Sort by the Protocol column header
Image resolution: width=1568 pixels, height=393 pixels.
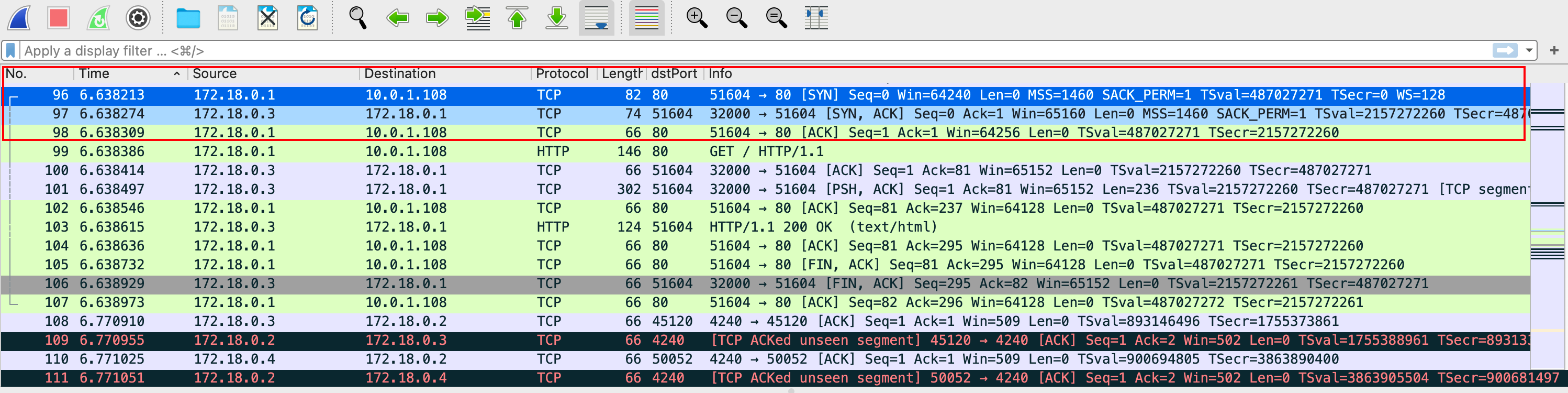click(x=564, y=74)
